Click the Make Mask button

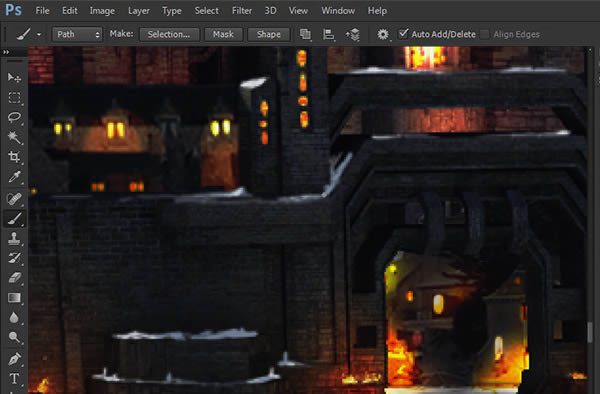(x=223, y=34)
